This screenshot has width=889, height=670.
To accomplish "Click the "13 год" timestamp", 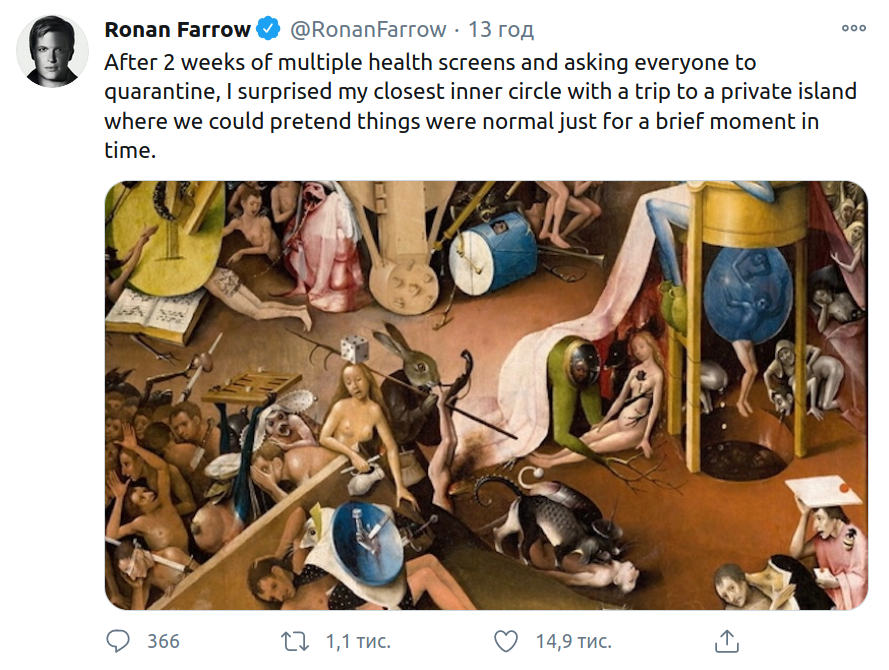I will point(500,29).
